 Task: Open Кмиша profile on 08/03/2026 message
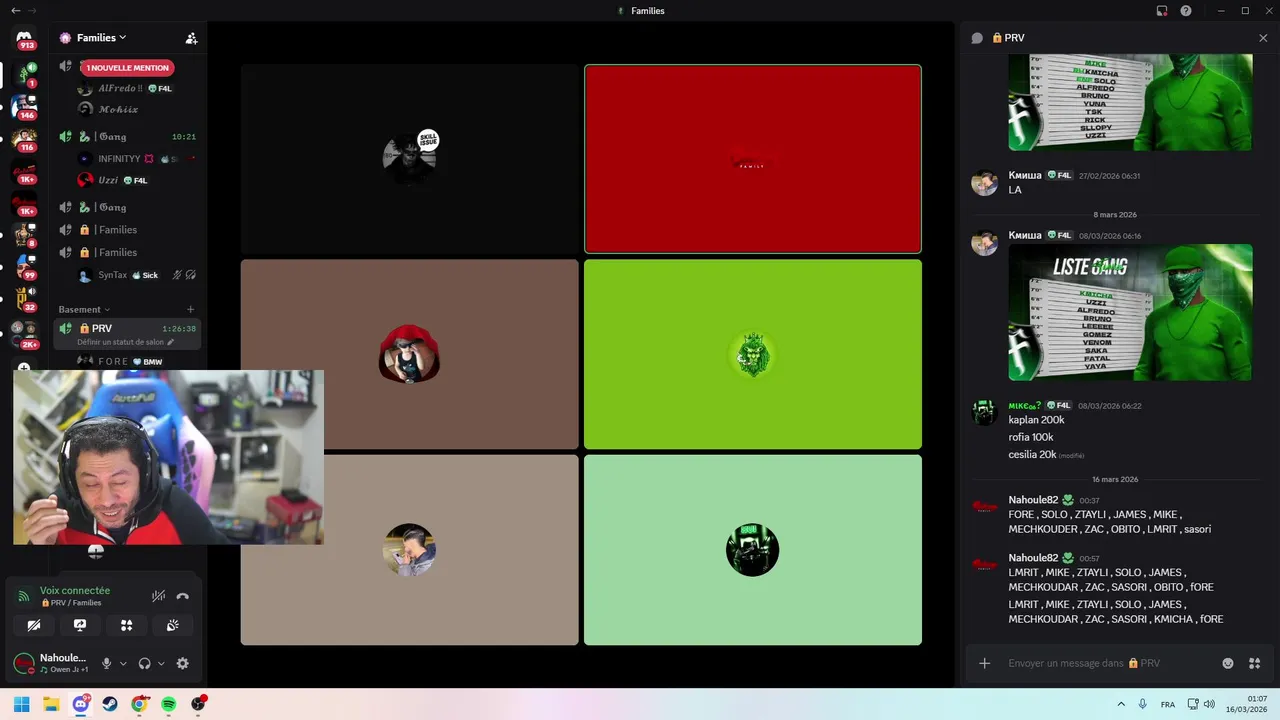point(1025,235)
